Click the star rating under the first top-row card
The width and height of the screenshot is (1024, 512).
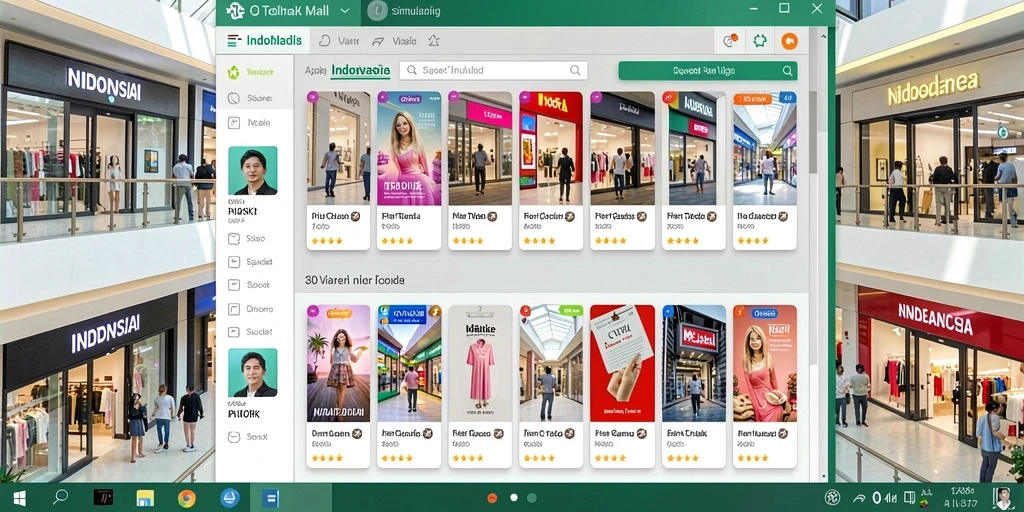point(327,240)
